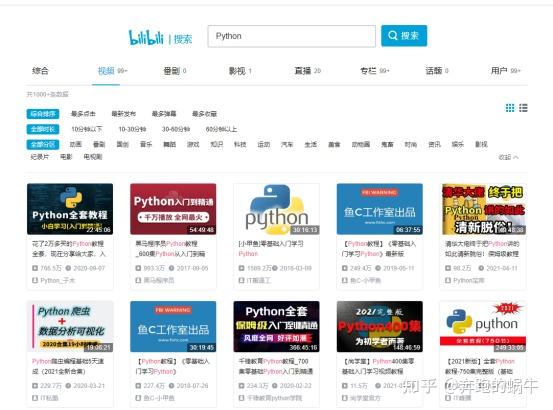Click play-count icon beside 993.3万
Screen dimensions: 553x410
[x=138, y=268]
